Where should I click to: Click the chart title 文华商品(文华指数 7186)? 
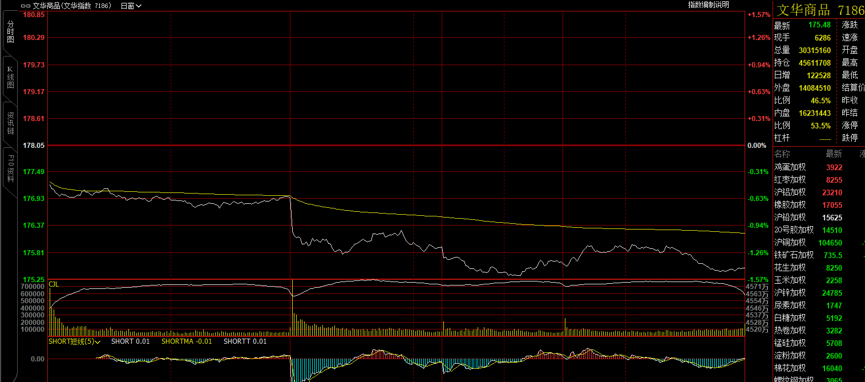(x=73, y=6)
